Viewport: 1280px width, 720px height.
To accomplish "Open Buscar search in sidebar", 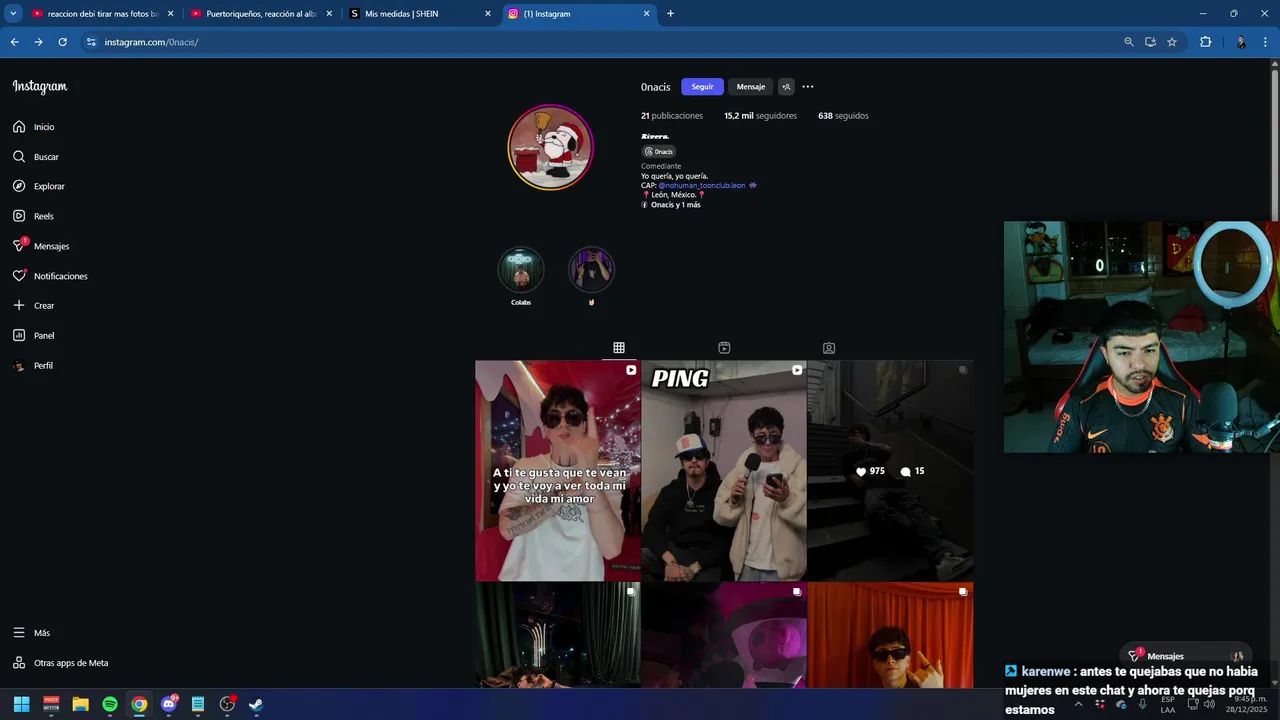I will (x=35, y=157).
